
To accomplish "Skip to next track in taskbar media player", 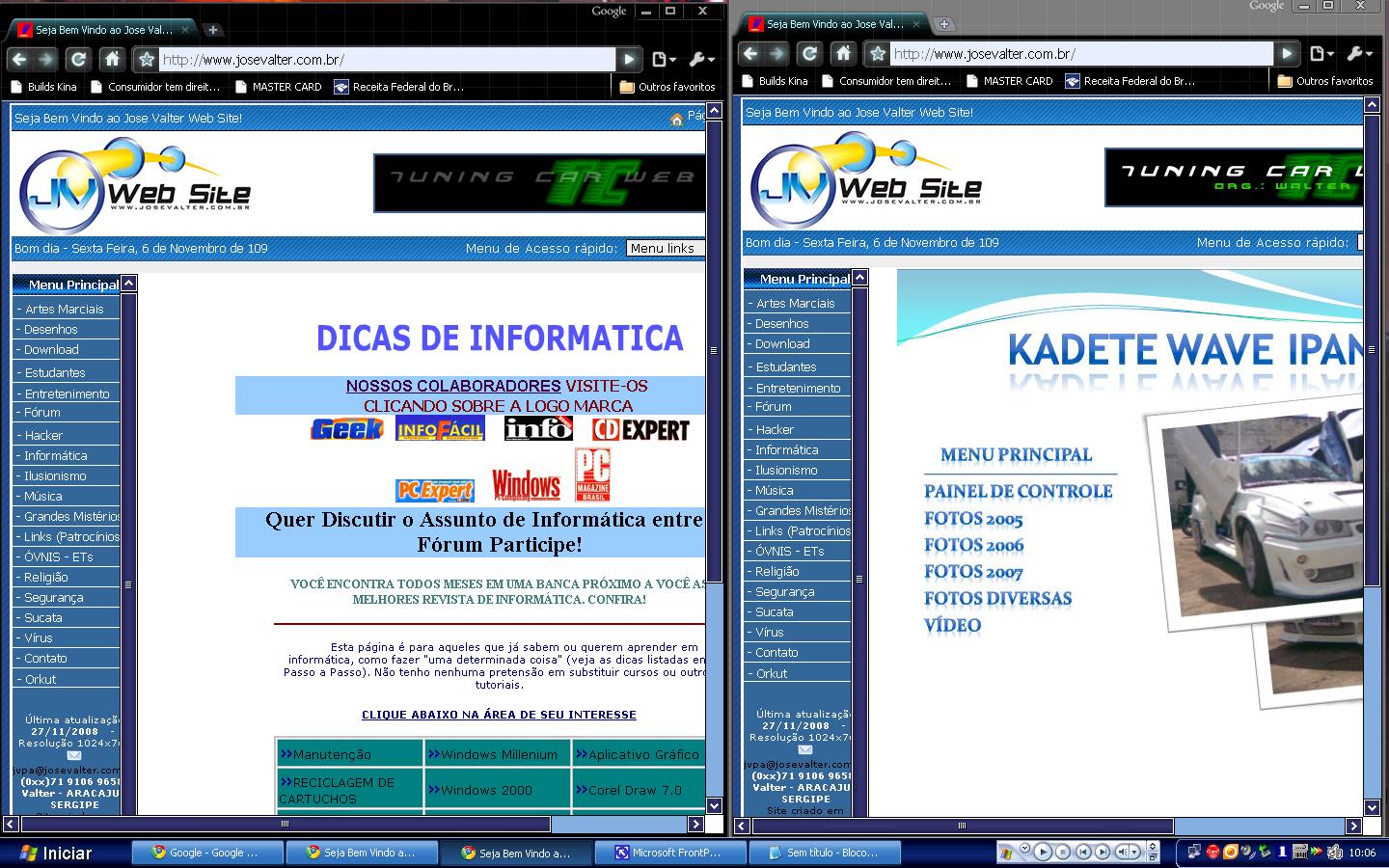I will coord(1102,852).
